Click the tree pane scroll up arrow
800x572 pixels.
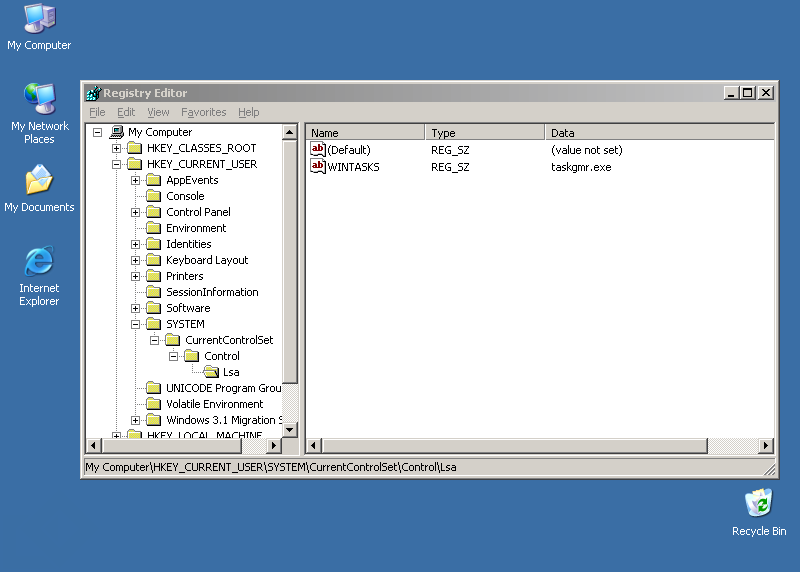[290, 132]
